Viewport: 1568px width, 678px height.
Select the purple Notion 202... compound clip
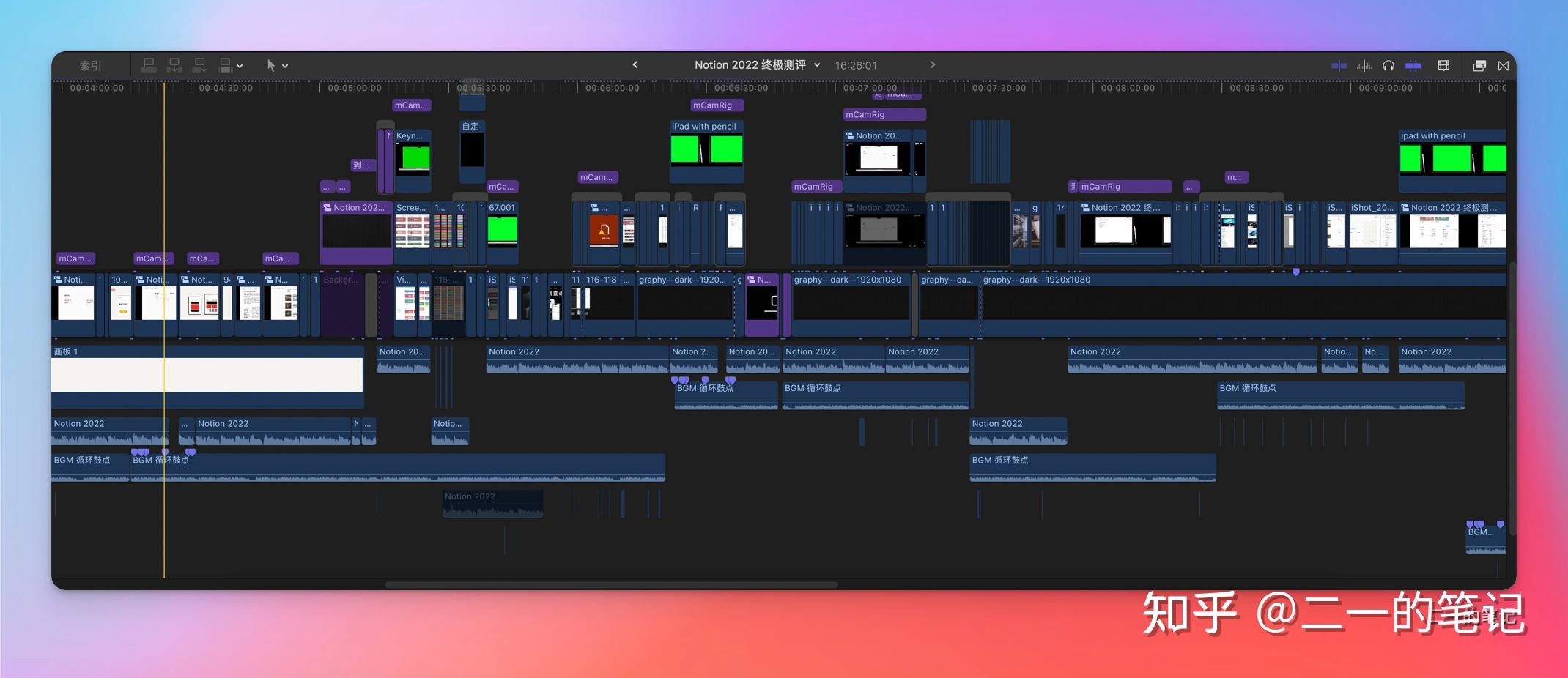357,231
